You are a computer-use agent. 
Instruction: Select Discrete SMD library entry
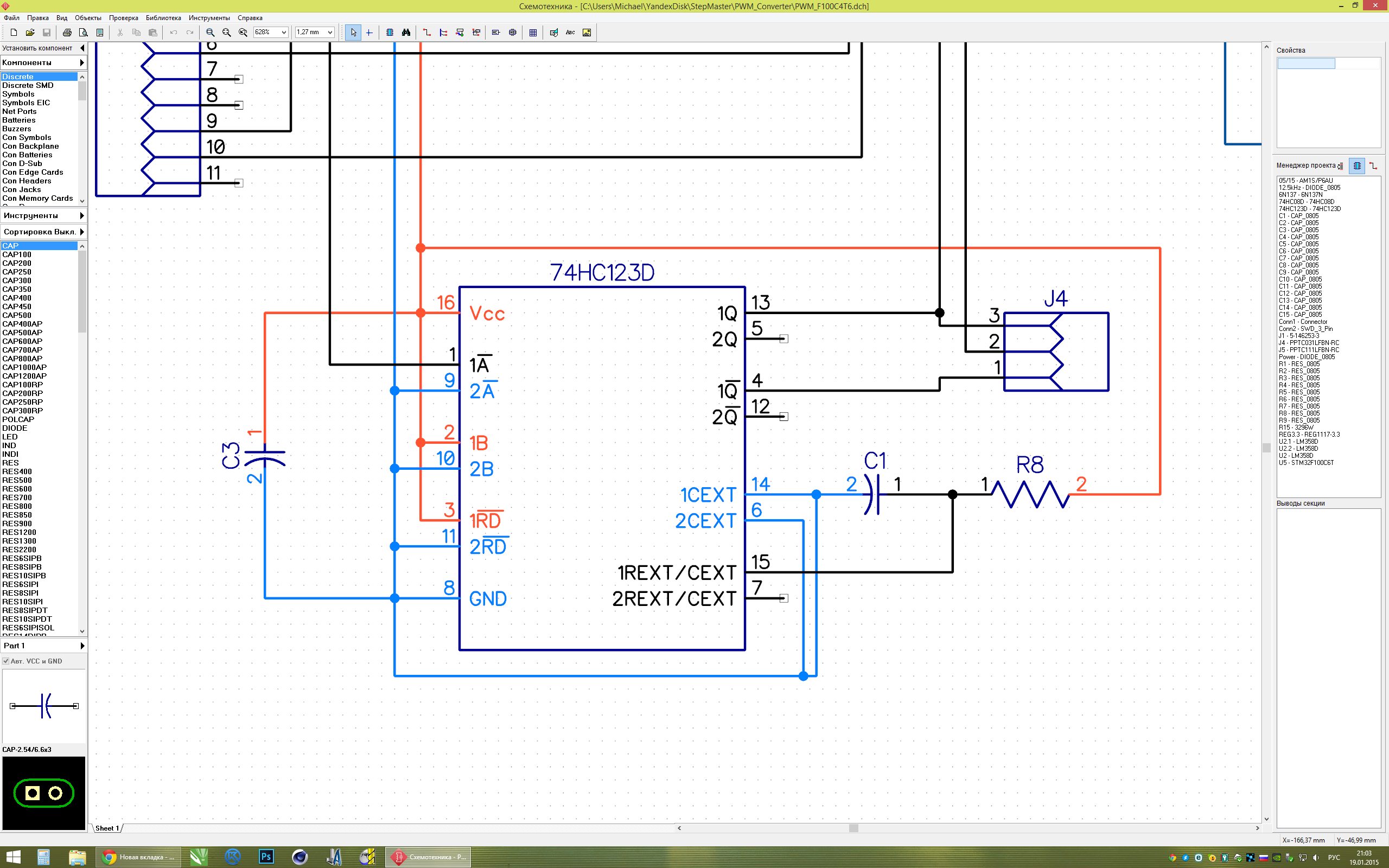pyautogui.click(x=28, y=86)
